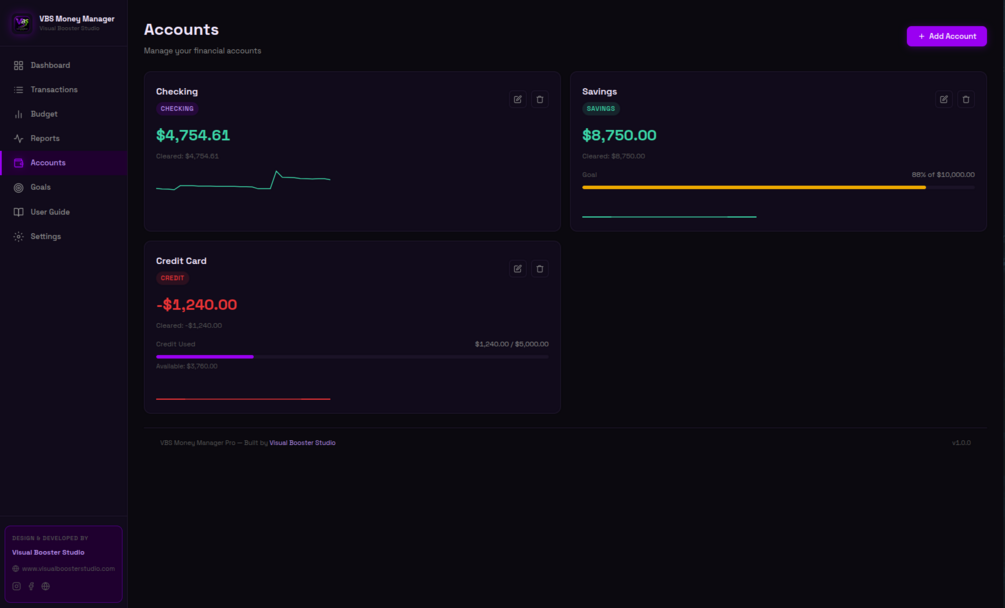Edit the Credit Card account
The height and width of the screenshot is (608, 1005).
(517, 268)
